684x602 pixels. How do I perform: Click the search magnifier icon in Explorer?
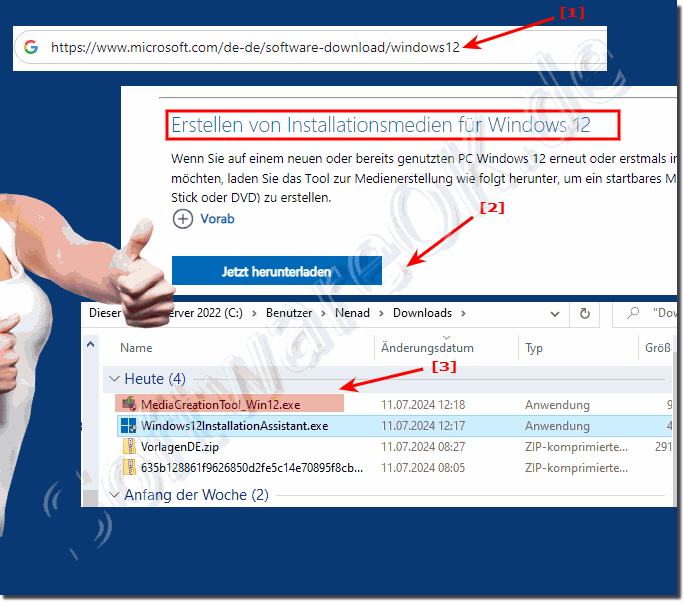pos(633,312)
